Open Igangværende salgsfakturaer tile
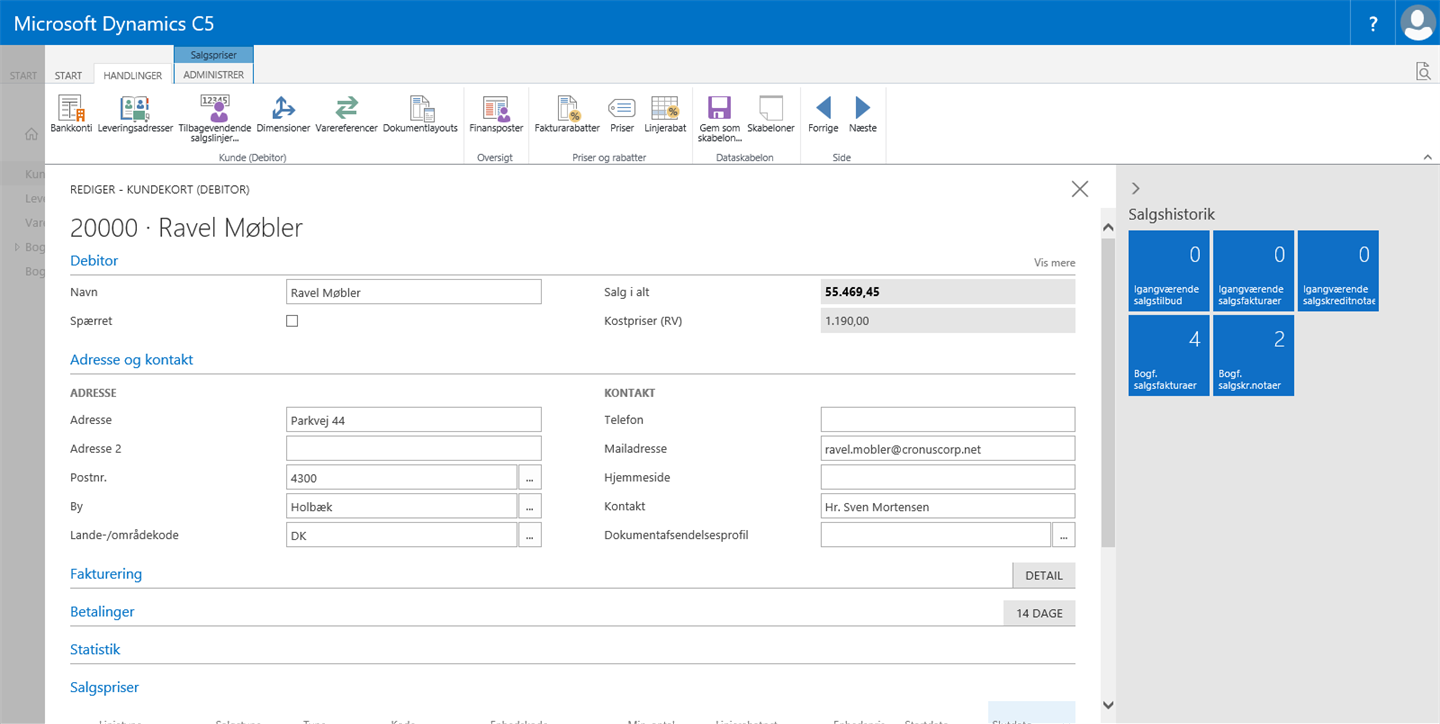The image size is (1440, 724). click(x=1254, y=271)
